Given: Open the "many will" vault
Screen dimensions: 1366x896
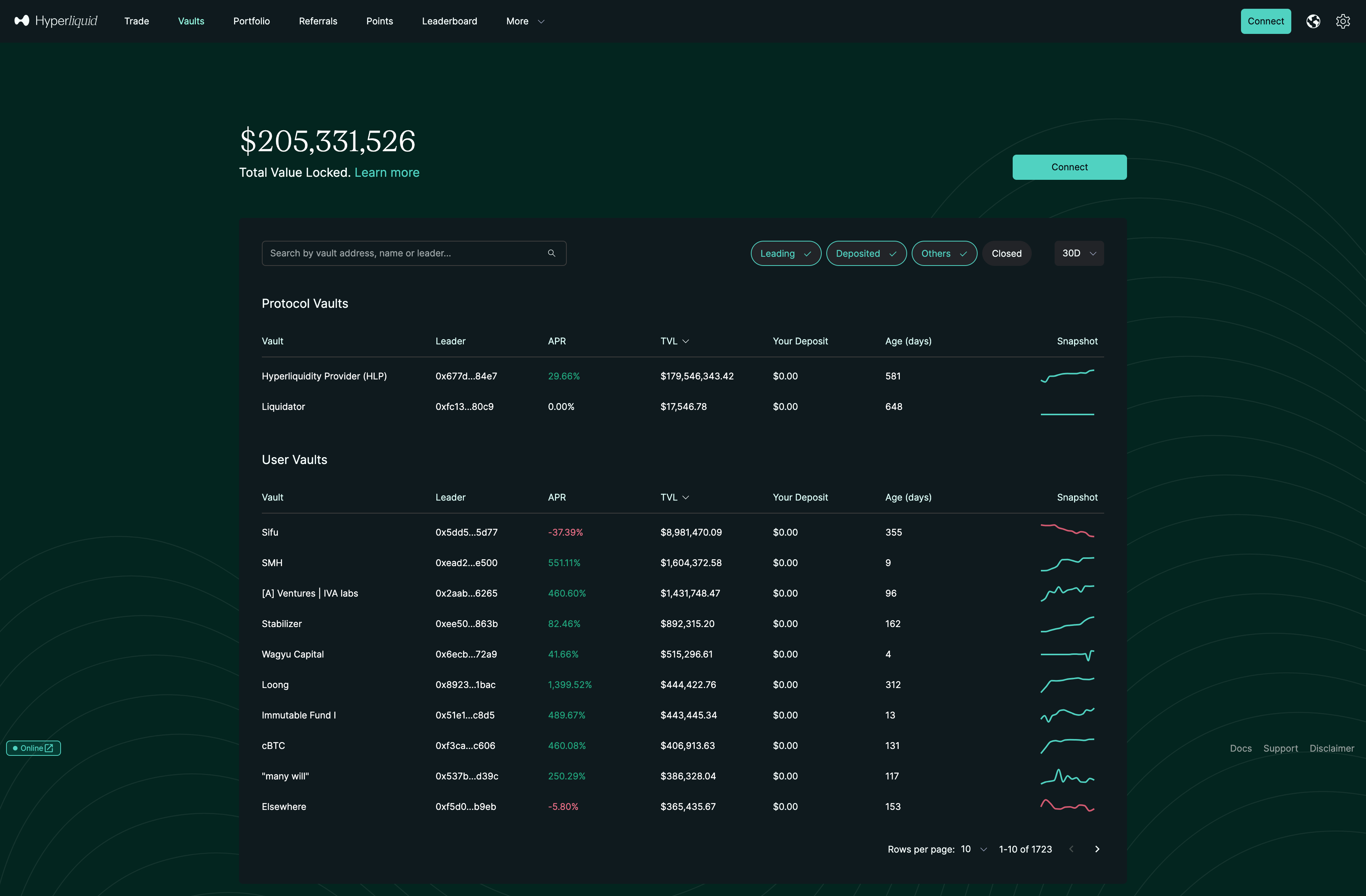Looking at the screenshot, I should coord(285,776).
